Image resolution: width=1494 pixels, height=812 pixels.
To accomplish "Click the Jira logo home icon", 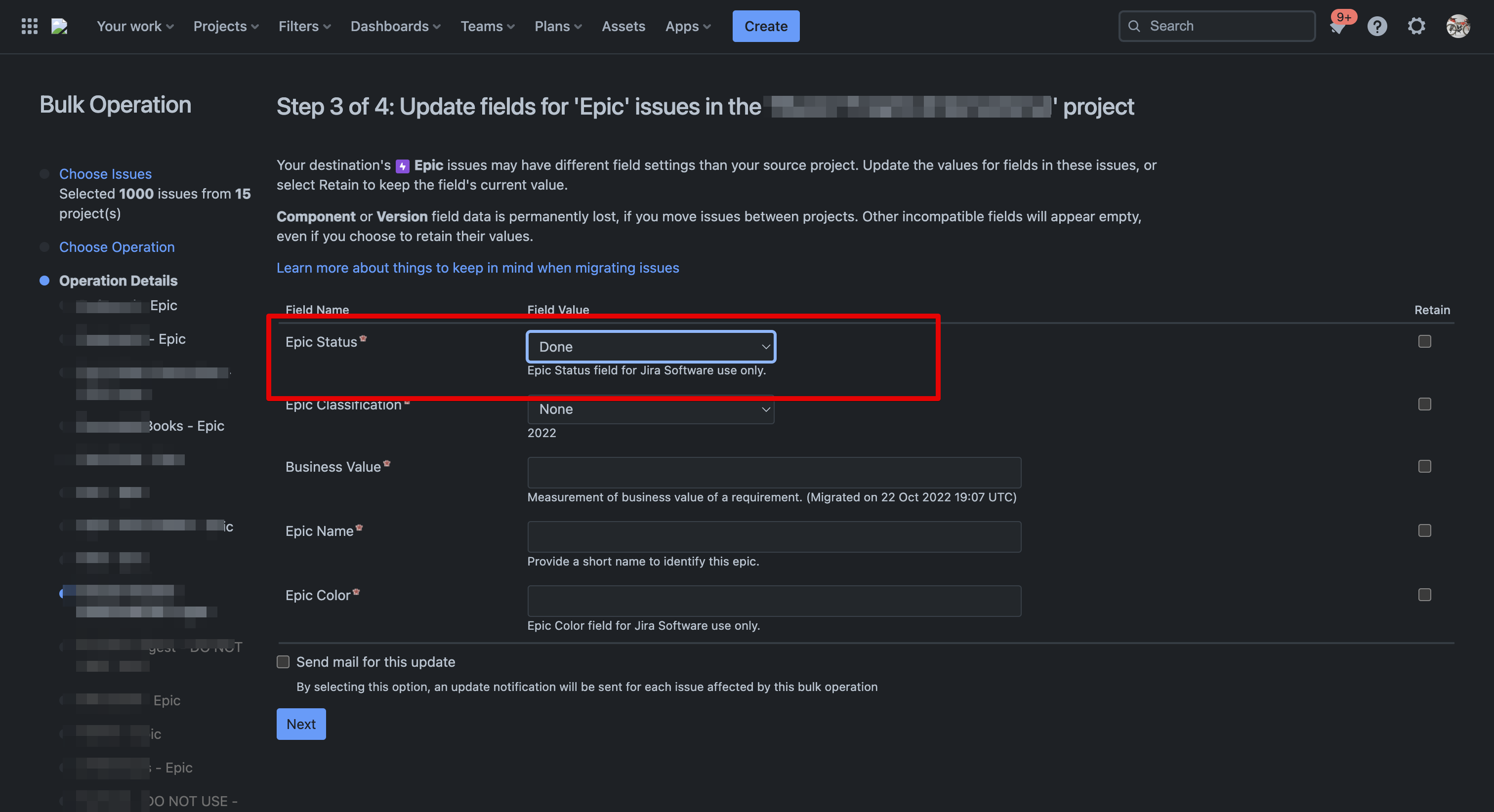I will [60, 26].
